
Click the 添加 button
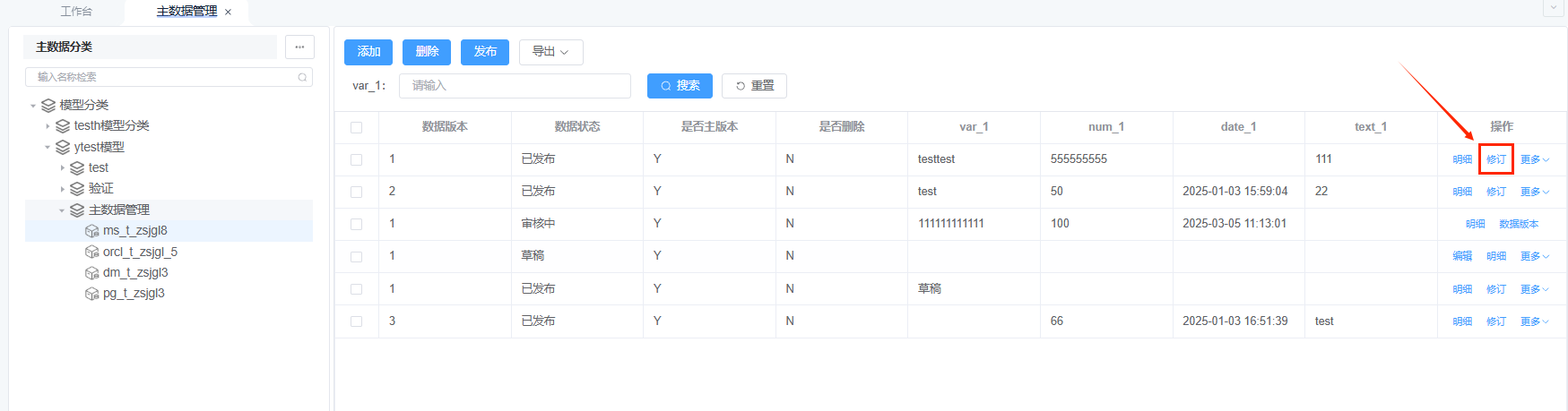click(x=368, y=52)
